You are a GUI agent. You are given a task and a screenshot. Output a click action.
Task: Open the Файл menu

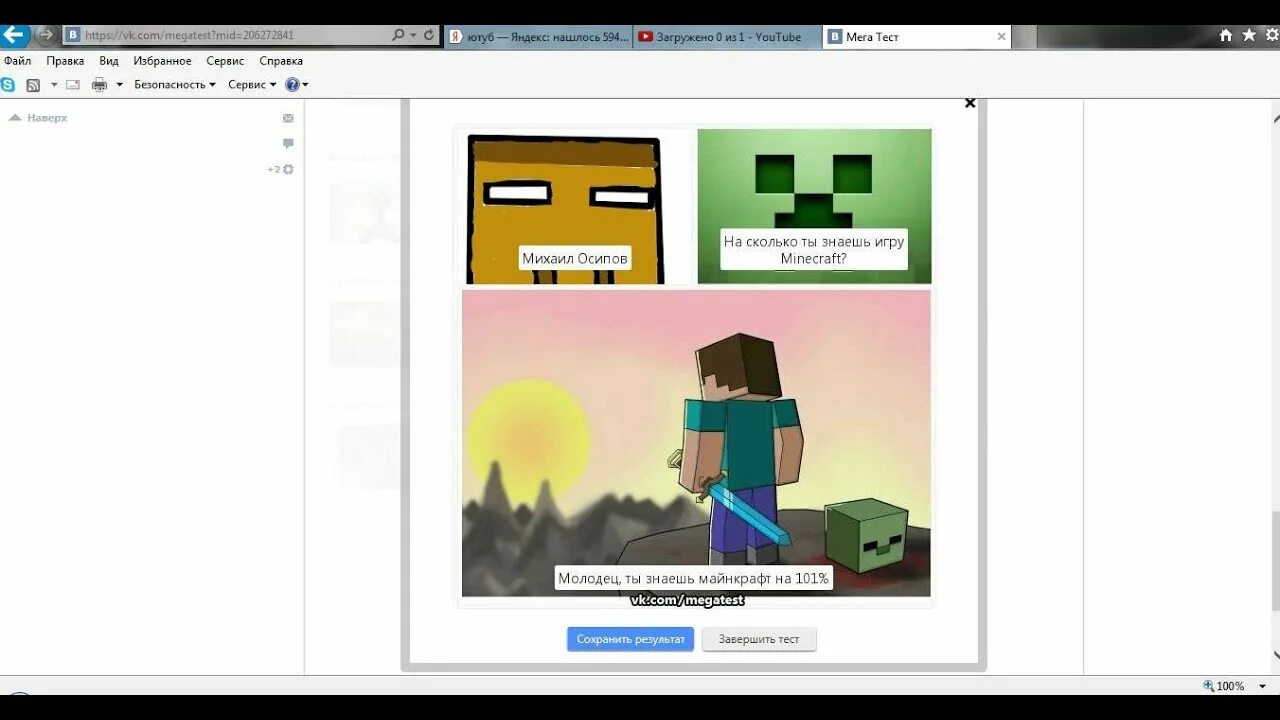click(x=17, y=61)
